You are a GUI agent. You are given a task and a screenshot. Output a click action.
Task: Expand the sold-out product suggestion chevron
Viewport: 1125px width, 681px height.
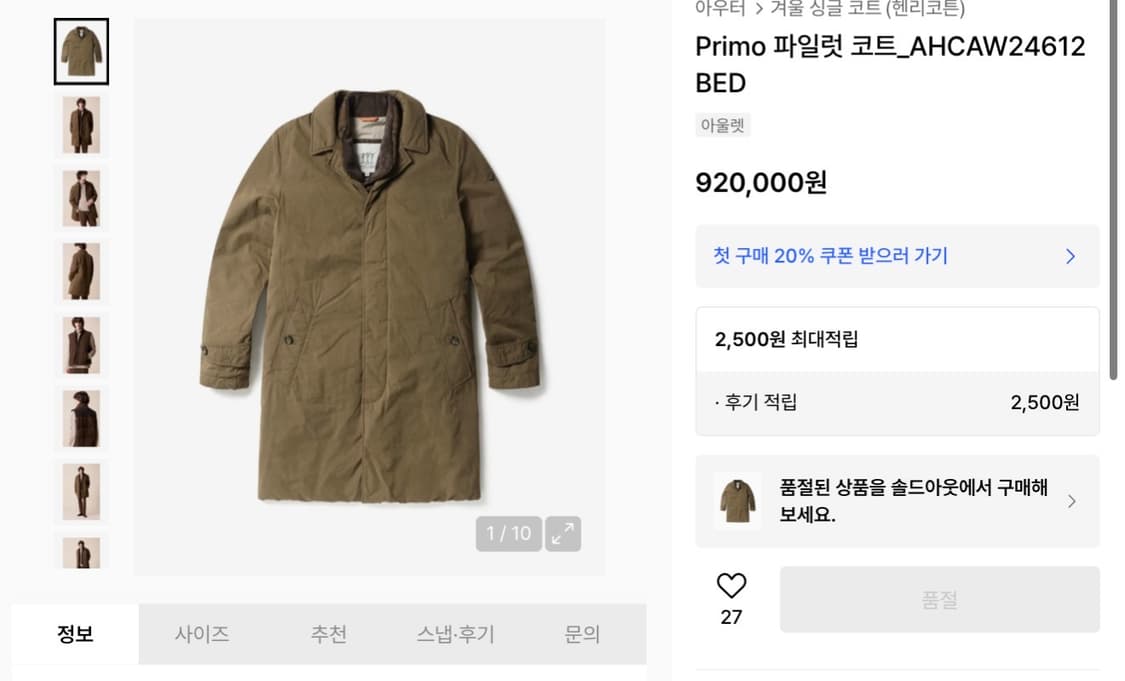pyautogui.click(x=1072, y=501)
